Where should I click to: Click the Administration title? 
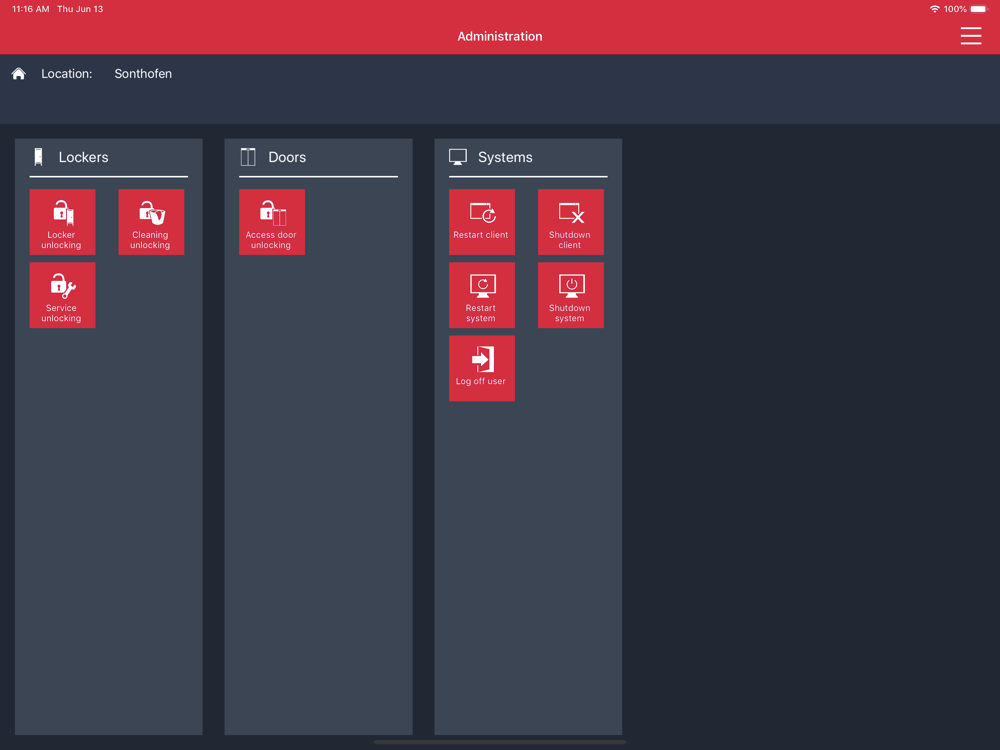[x=500, y=36]
